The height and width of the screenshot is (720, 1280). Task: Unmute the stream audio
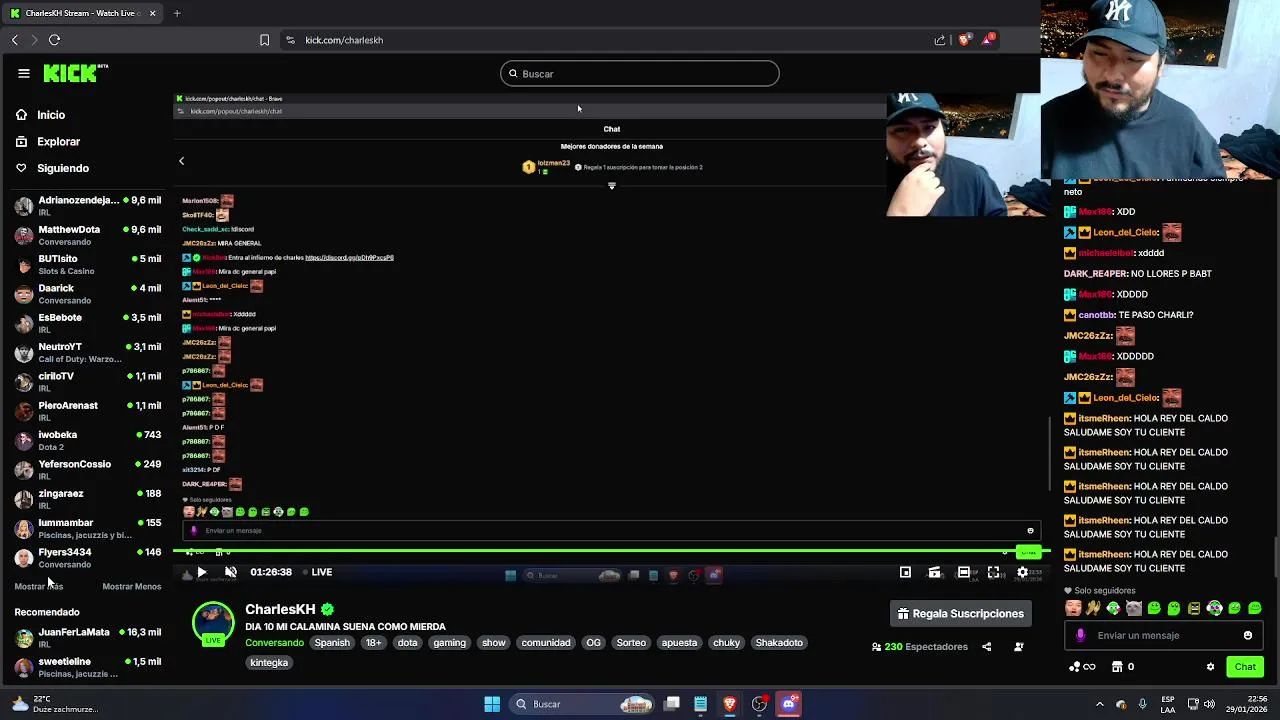tap(230, 572)
